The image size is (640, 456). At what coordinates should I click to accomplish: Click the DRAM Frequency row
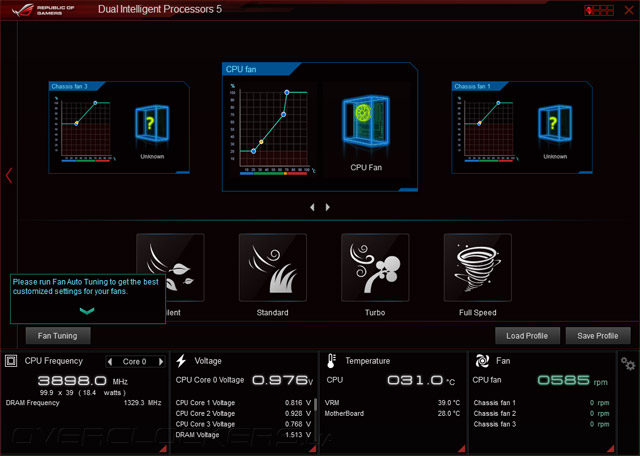pyautogui.click(x=83, y=403)
